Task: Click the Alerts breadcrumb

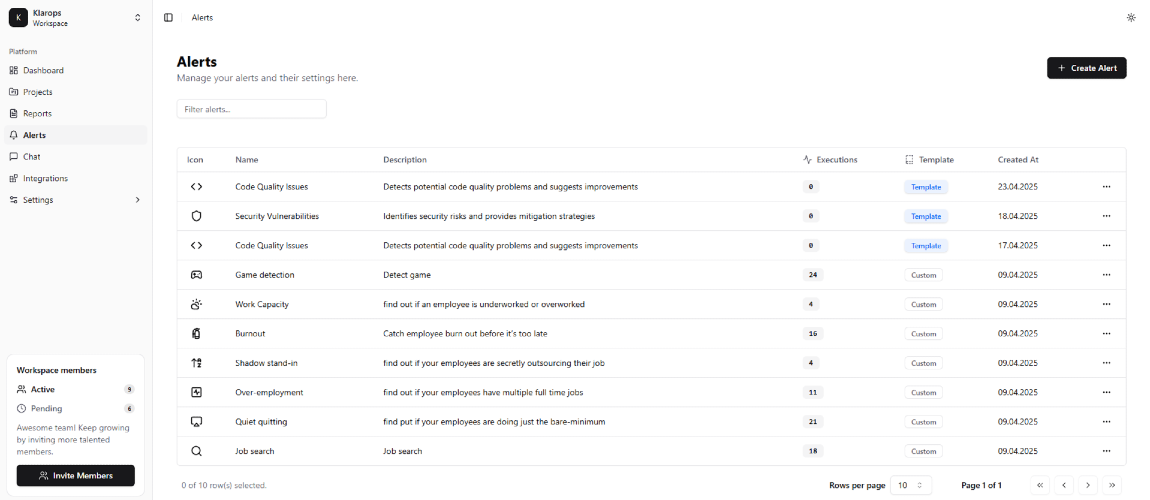Action: pos(202,18)
